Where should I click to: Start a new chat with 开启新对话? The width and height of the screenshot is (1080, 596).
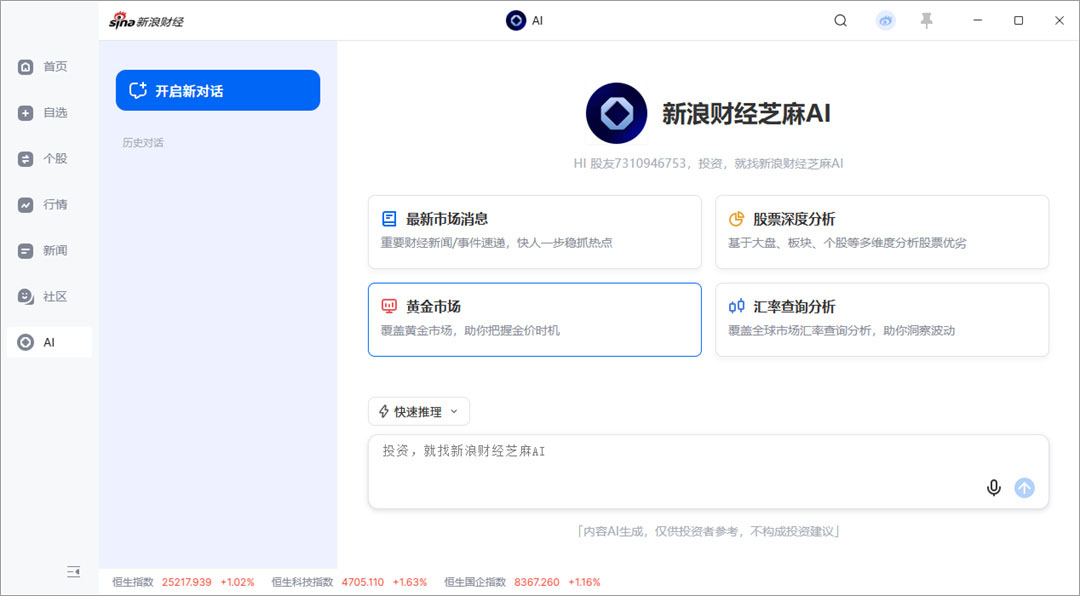click(218, 90)
